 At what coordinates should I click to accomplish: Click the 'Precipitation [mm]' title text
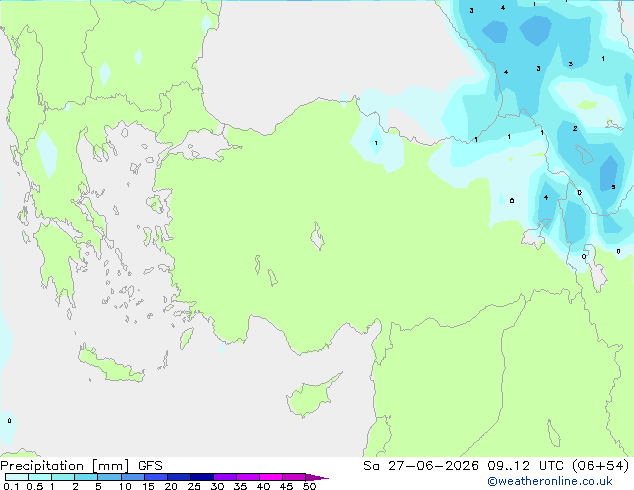[64, 466]
